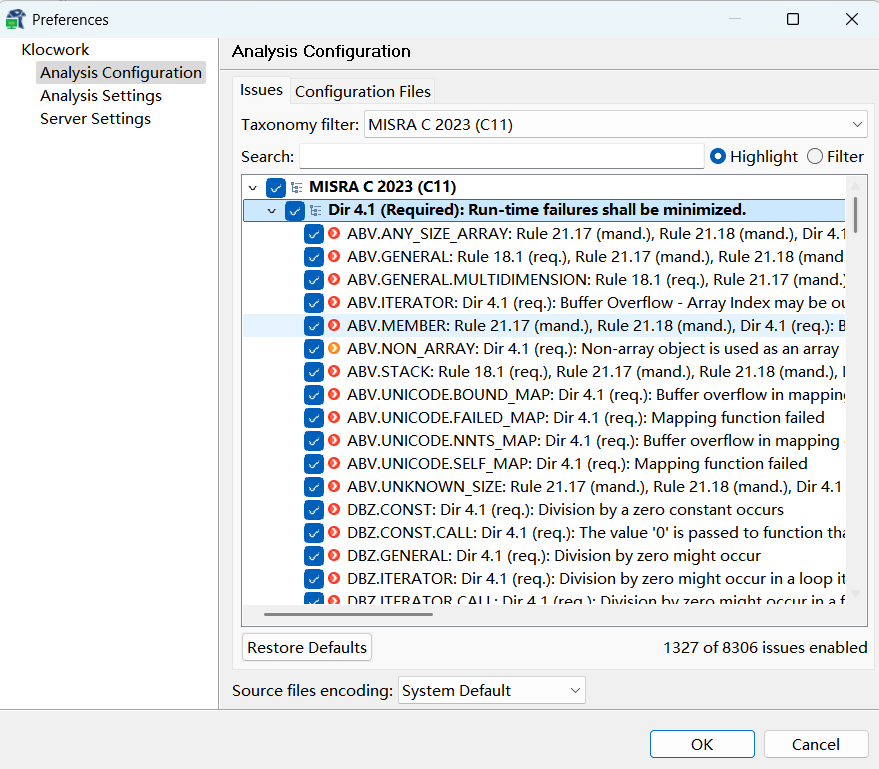
Task: Select ABV.UNKNOWN_SIZE row text
Action: [x=594, y=487]
